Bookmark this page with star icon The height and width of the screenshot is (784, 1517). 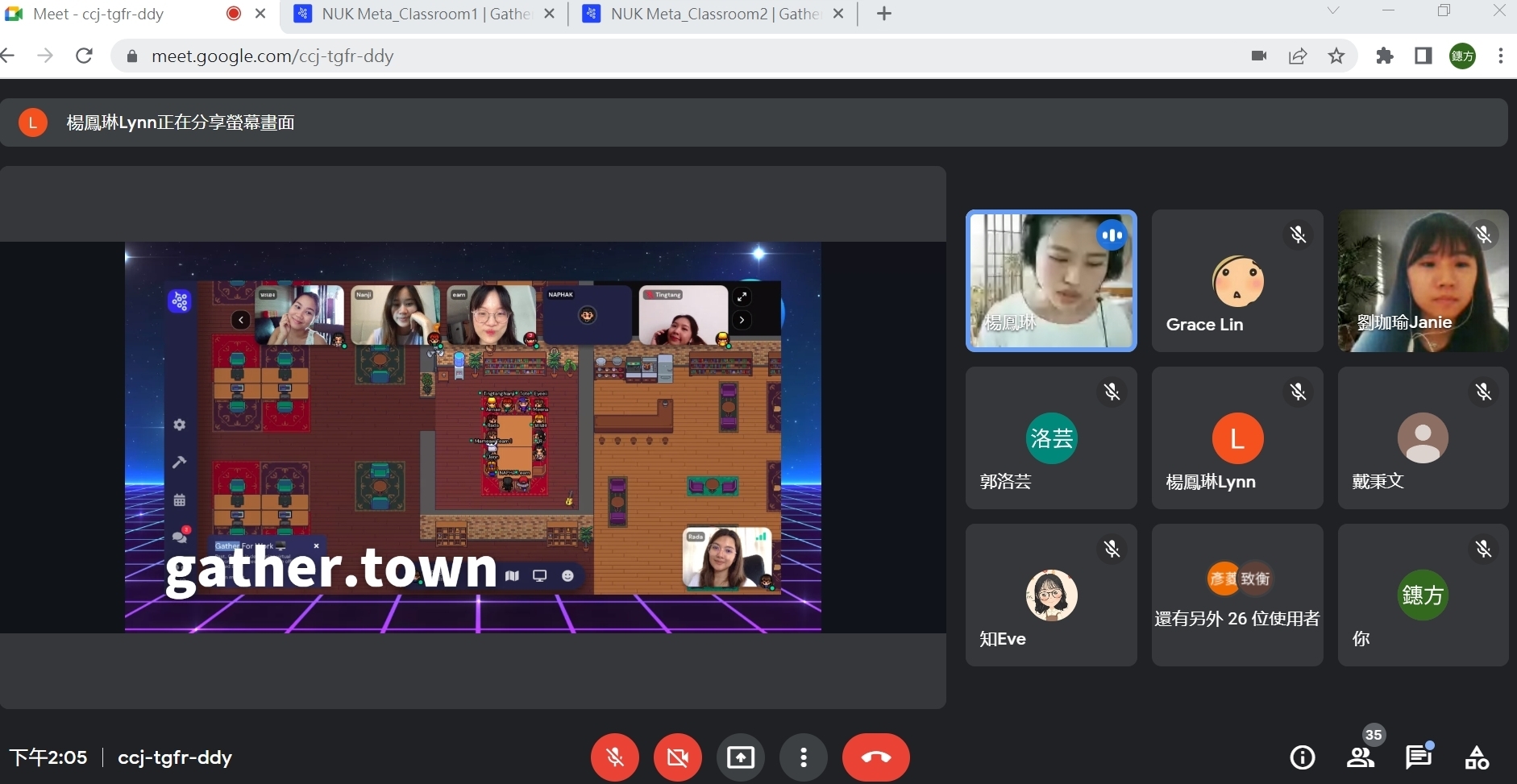[x=1336, y=56]
